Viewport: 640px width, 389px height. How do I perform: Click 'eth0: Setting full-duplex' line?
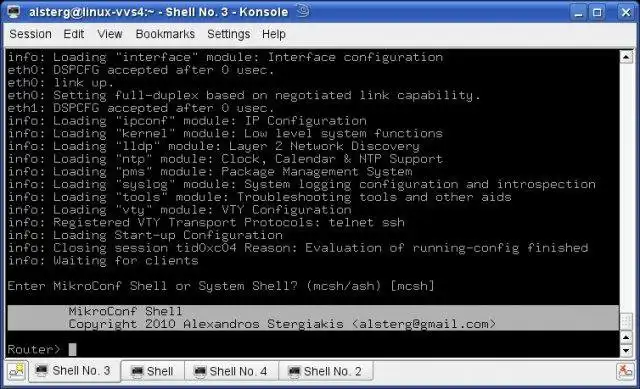coord(244,96)
